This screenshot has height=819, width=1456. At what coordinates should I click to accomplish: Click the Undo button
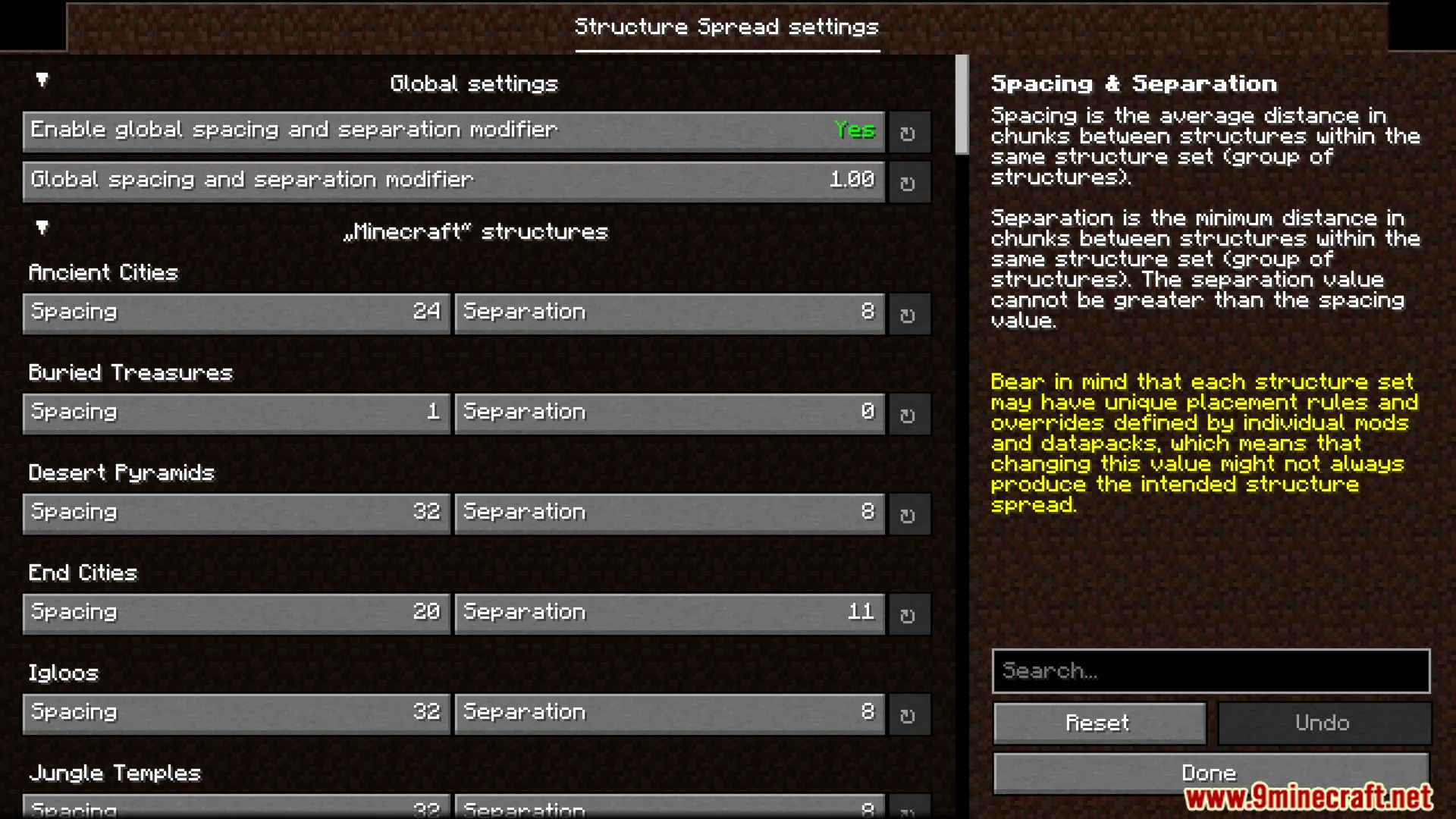coord(1323,722)
